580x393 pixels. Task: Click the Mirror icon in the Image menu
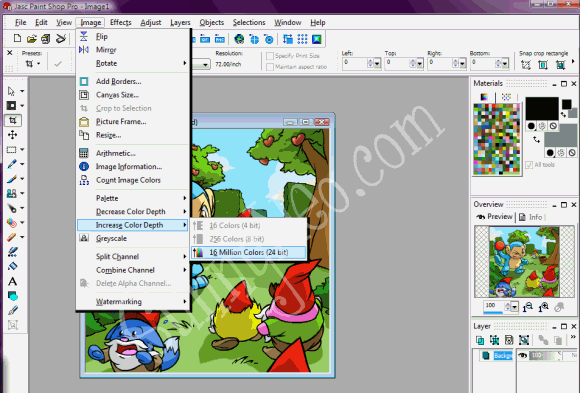pos(84,50)
